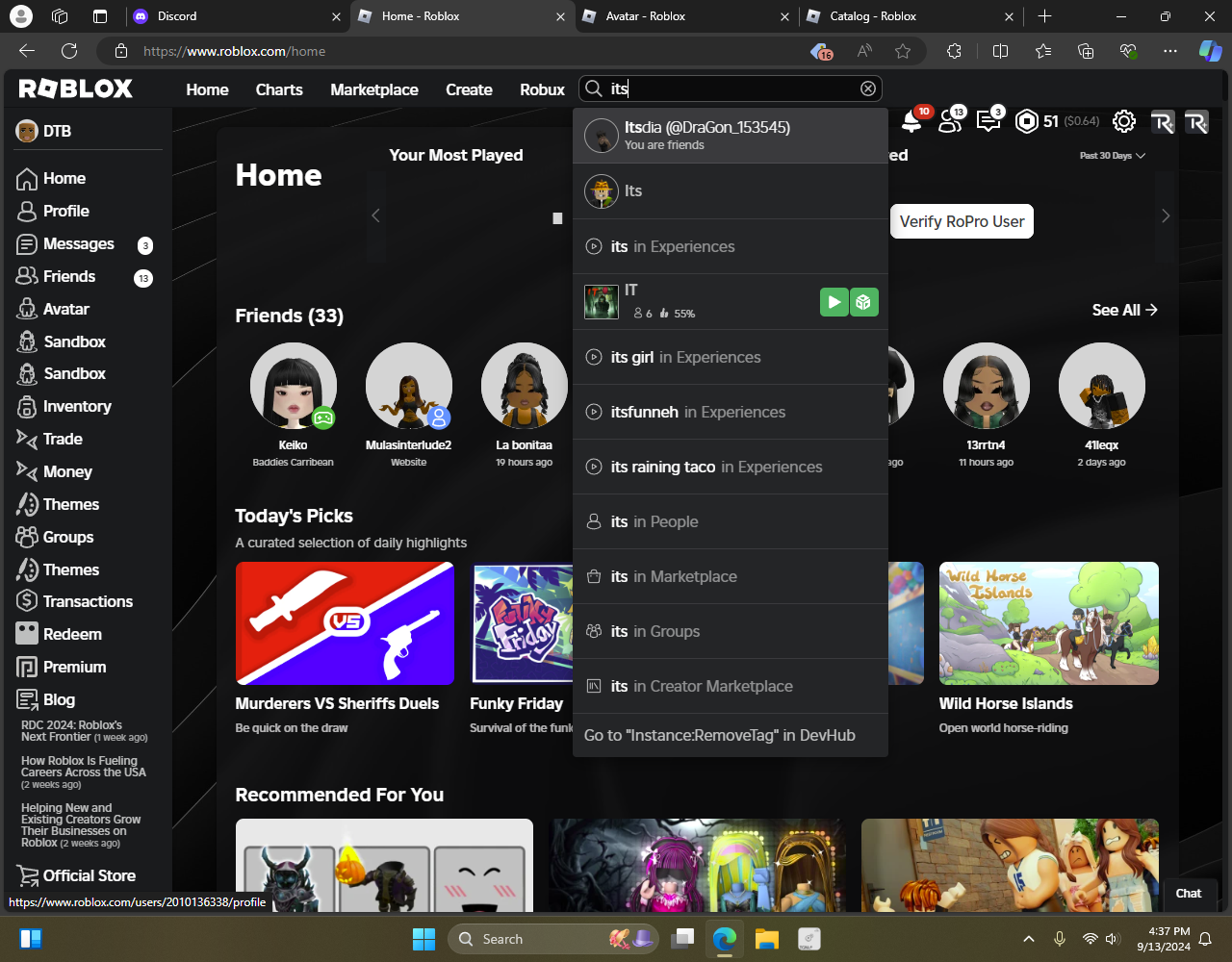Expand the Past 30 Days dropdown
This screenshot has width=1232, height=962.
[x=1113, y=155]
